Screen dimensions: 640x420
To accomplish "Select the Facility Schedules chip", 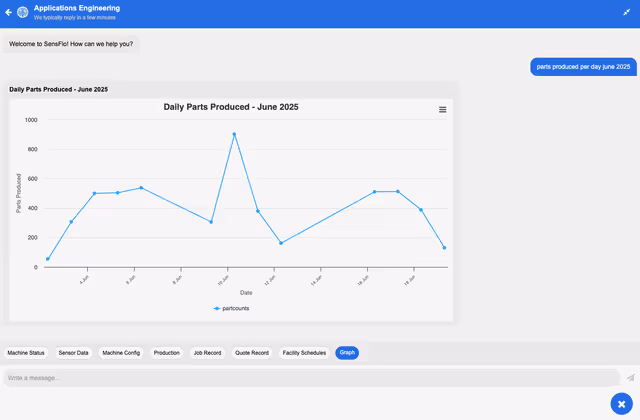I will pos(304,353).
